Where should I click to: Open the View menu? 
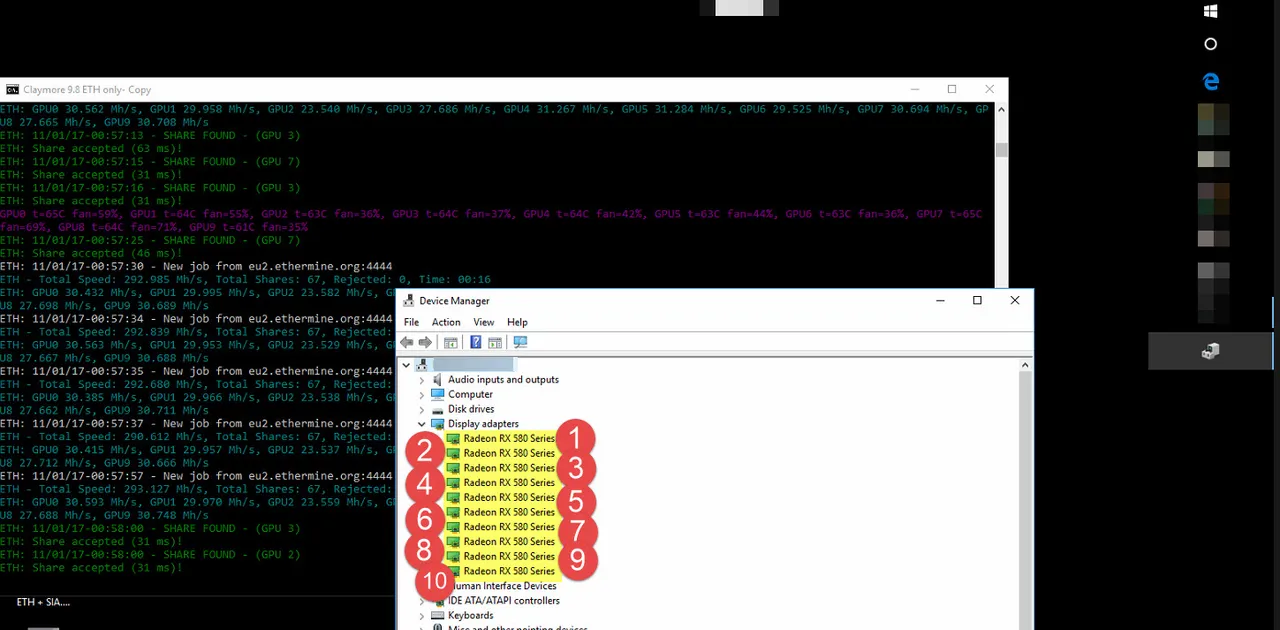tap(483, 322)
